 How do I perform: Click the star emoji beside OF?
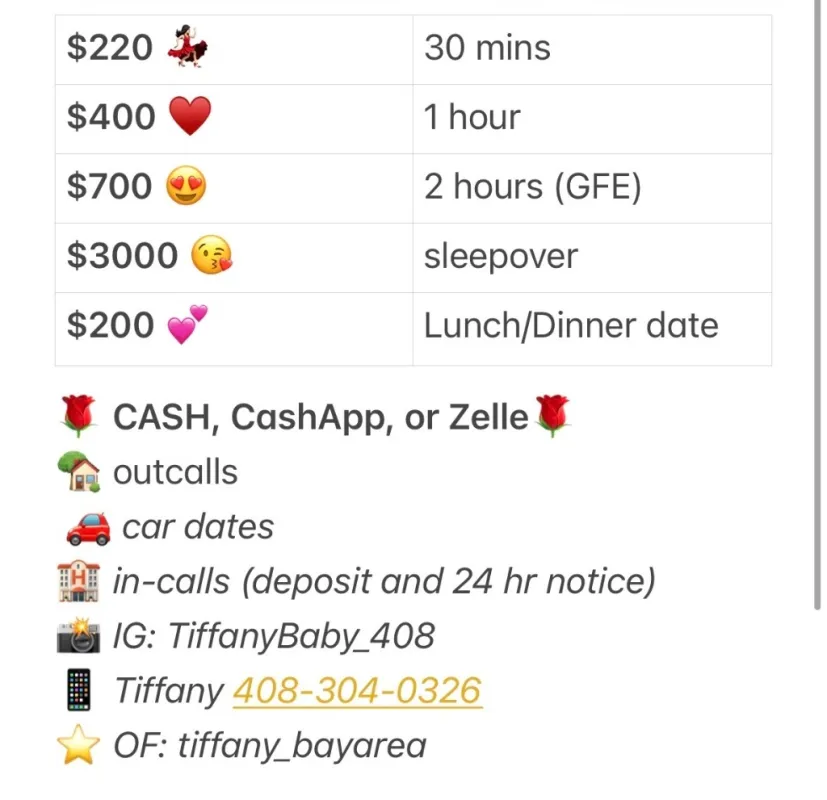pyautogui.click(x=80, y=745)
